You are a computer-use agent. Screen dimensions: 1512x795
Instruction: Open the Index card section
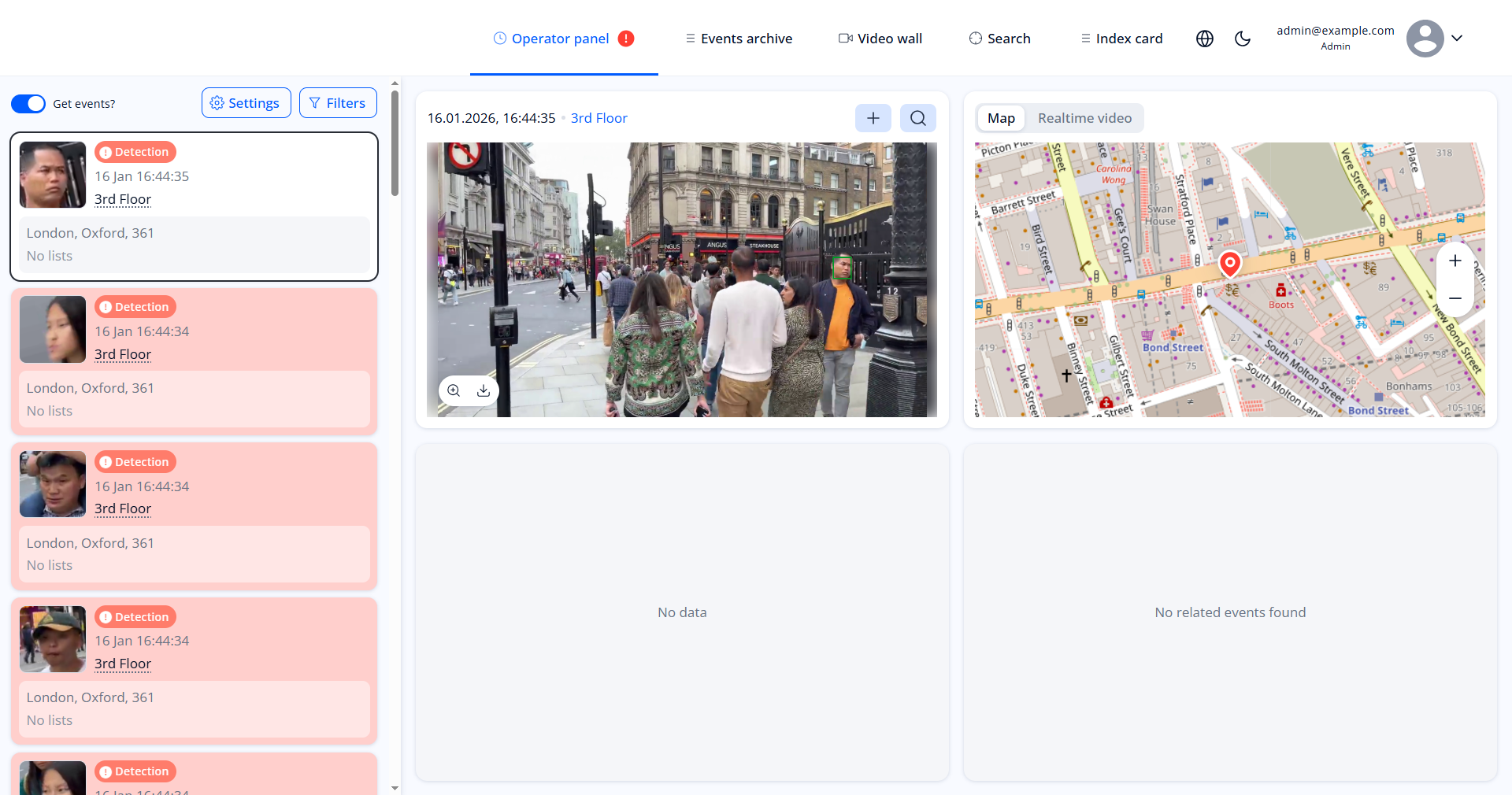pyautogui.click(x=1121, y=38)
